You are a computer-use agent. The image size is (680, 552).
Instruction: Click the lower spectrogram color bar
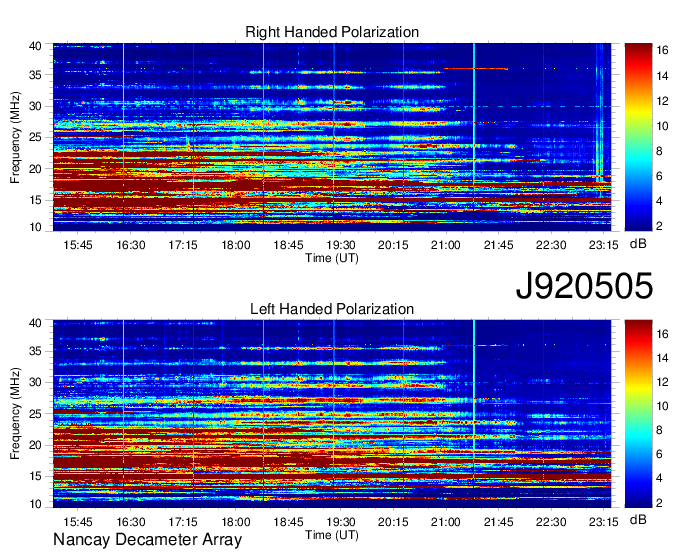(638, 414)
